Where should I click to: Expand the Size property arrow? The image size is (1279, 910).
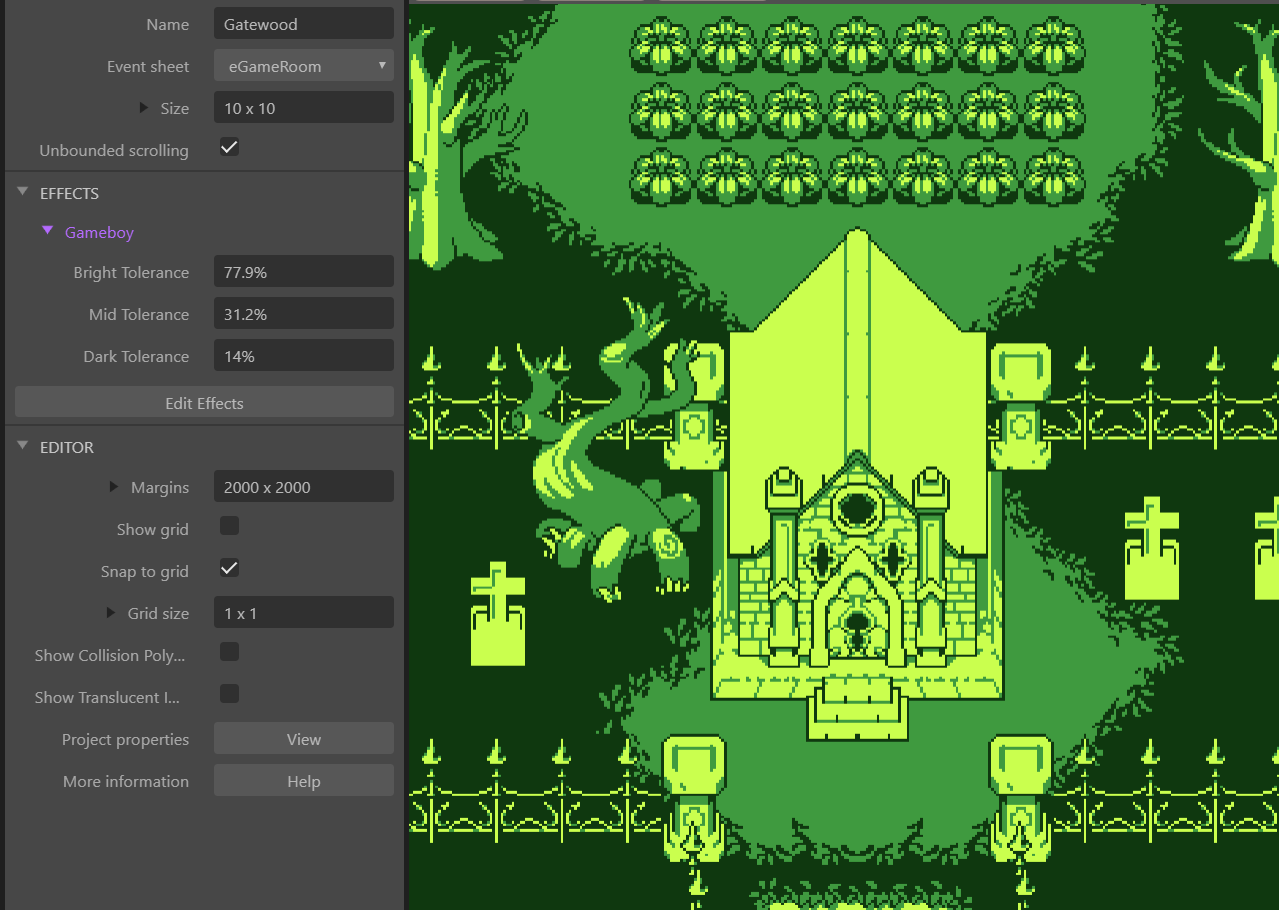[x=144, y=107]
